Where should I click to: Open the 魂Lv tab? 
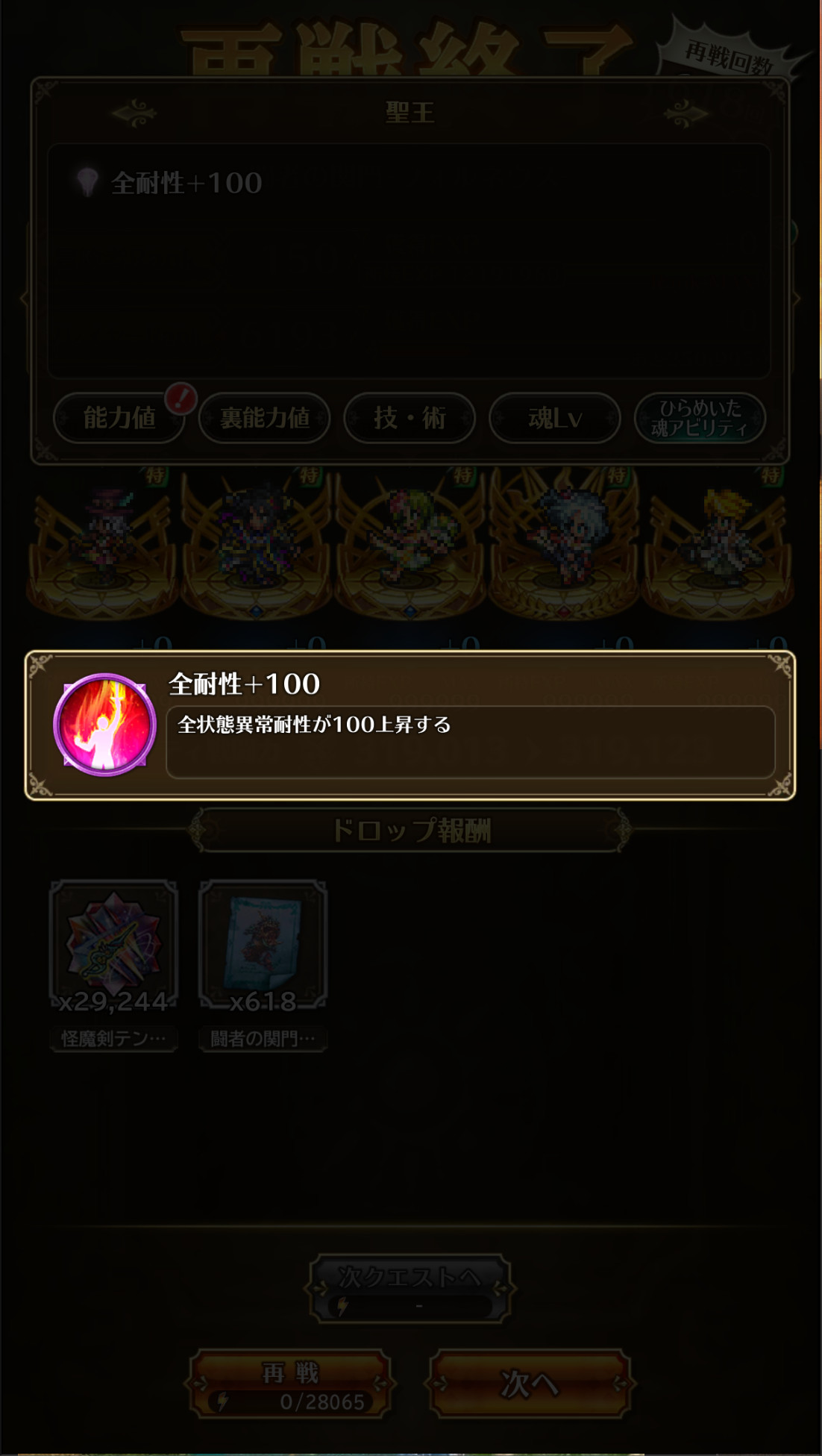click(555, 418)
